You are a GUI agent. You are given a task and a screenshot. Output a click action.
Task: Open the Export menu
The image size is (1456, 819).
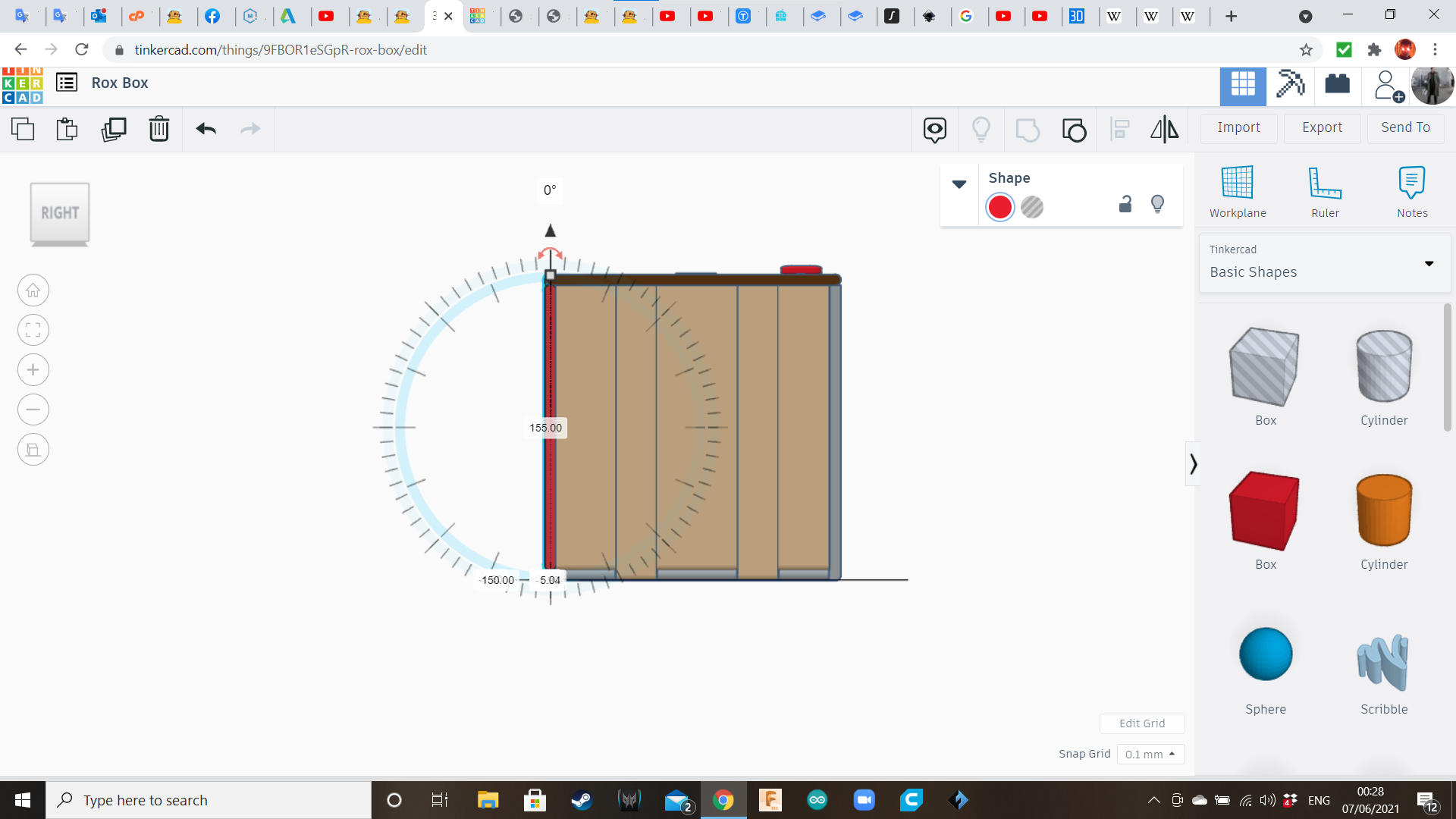coord(1322,127)
